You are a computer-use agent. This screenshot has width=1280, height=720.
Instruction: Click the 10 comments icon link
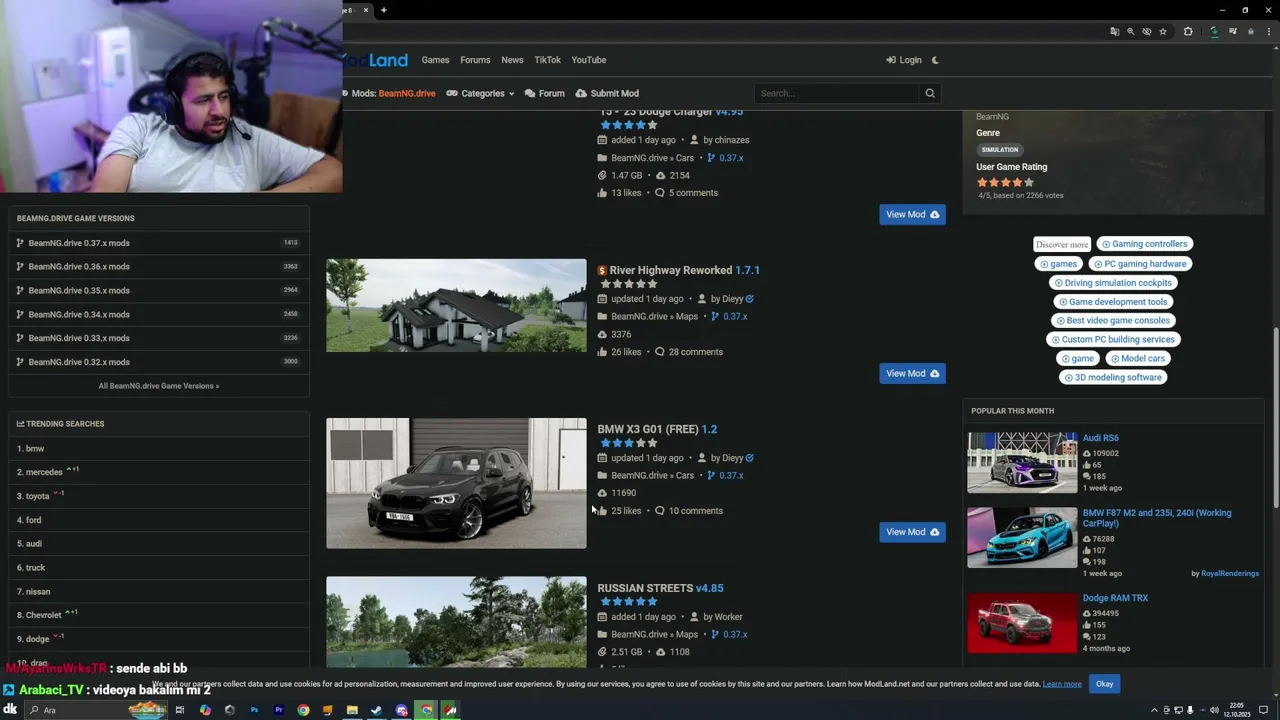coord(688,511)
